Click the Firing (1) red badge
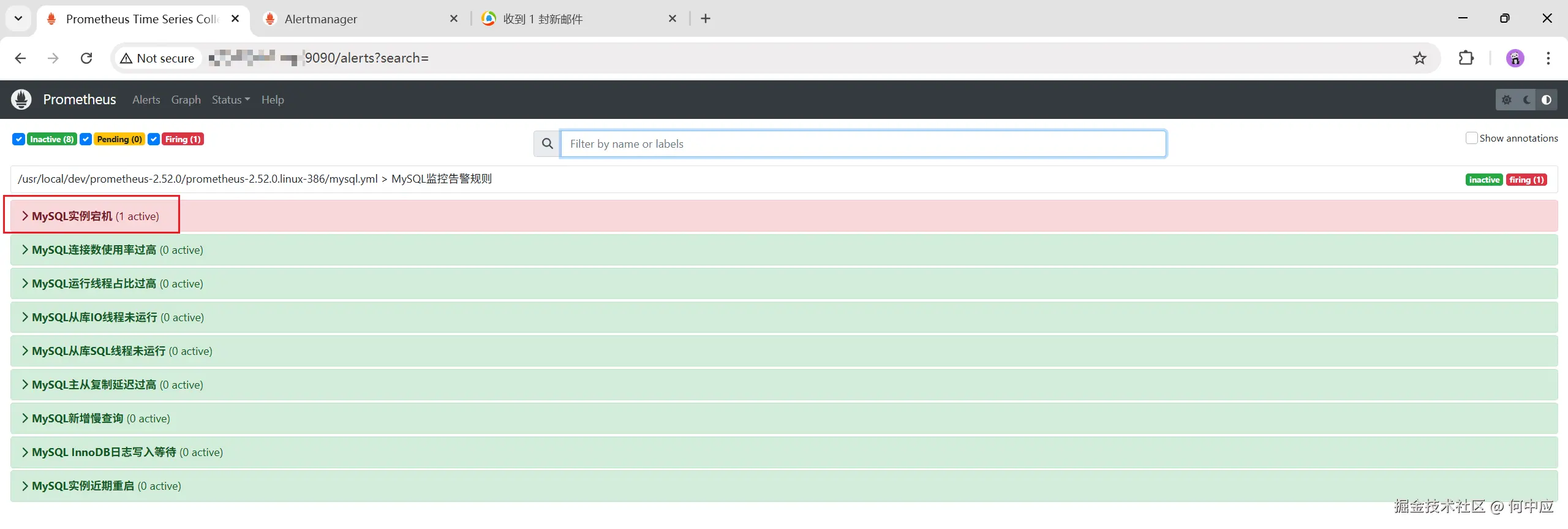This screenshot has width=1568, height=529. tap(183, 139)
